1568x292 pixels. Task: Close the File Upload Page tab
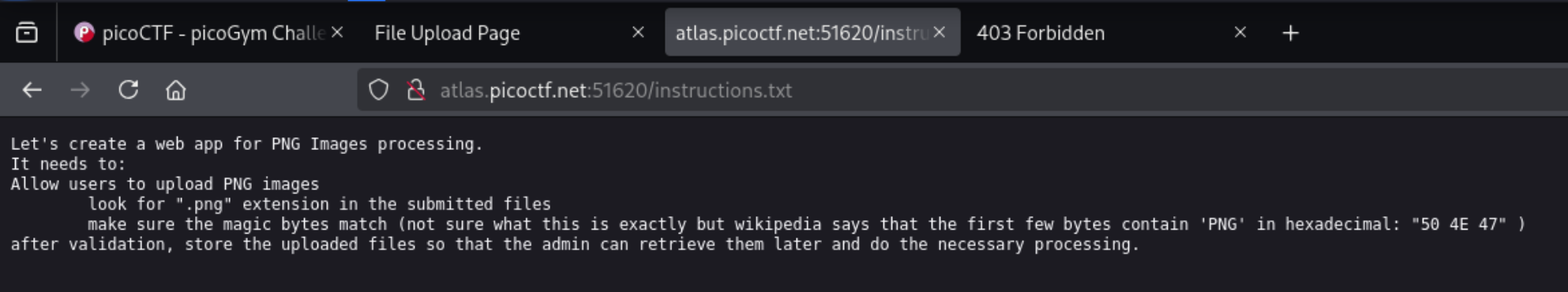(x=638, y=32)
